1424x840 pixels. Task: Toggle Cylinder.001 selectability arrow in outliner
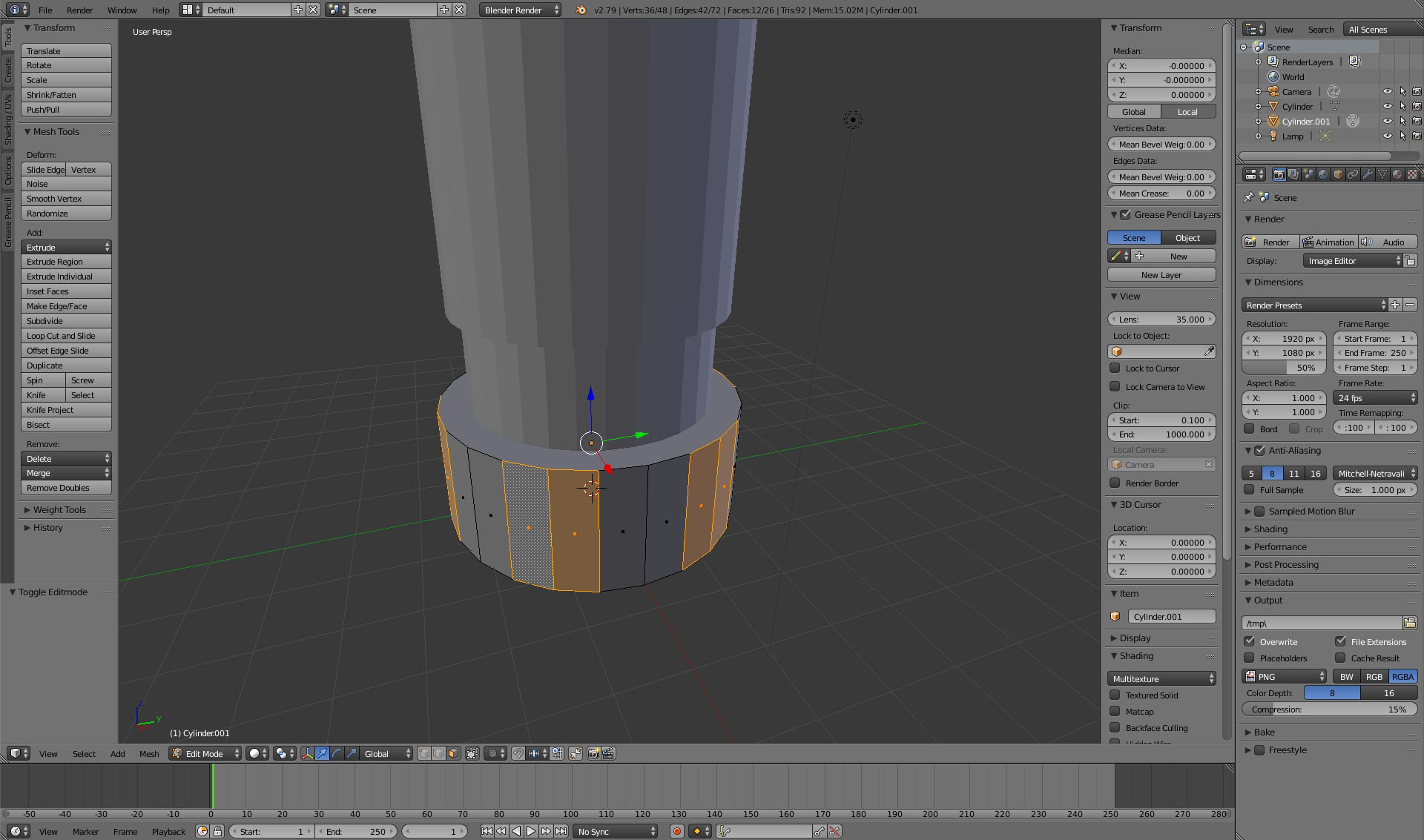click(x=1402, y=121)
